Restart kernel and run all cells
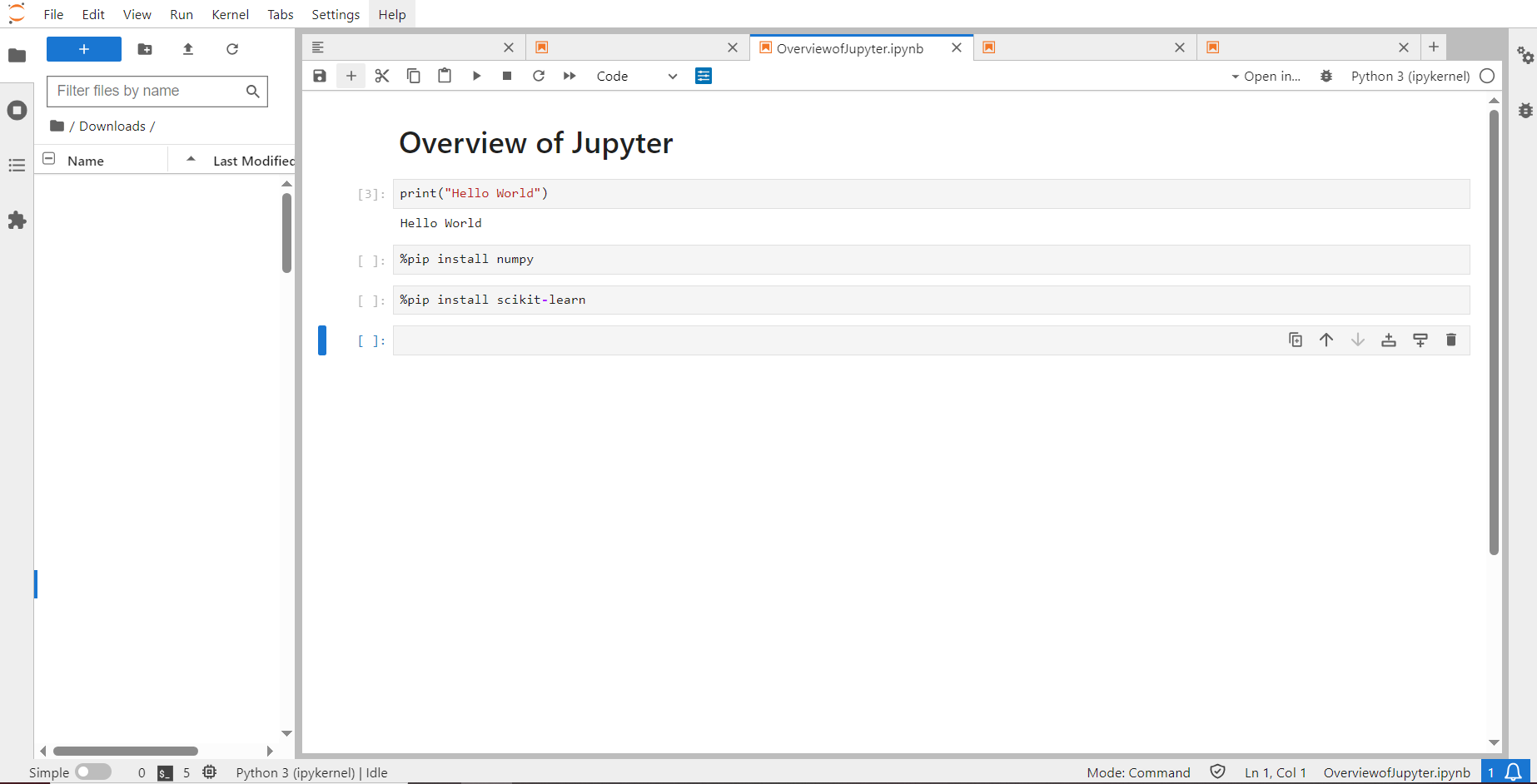This screenshot has width=1537, height=784. (x=570, y=76)
